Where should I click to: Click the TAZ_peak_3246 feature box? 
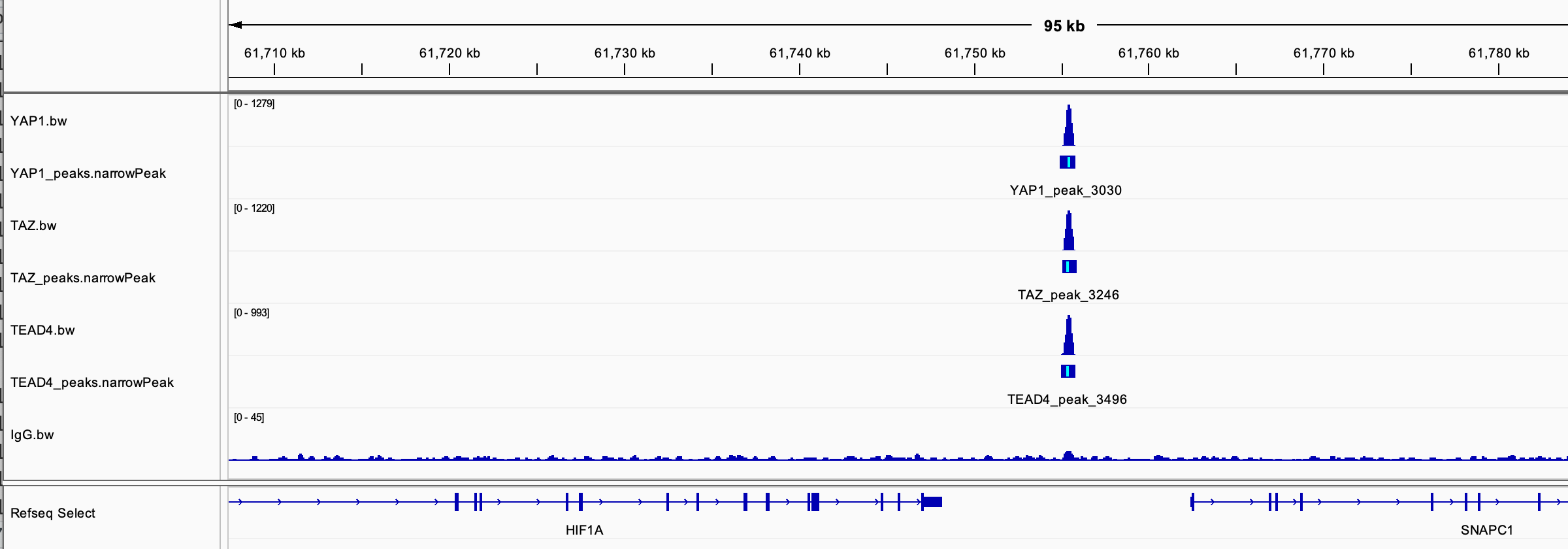(x=1069, y=267)
